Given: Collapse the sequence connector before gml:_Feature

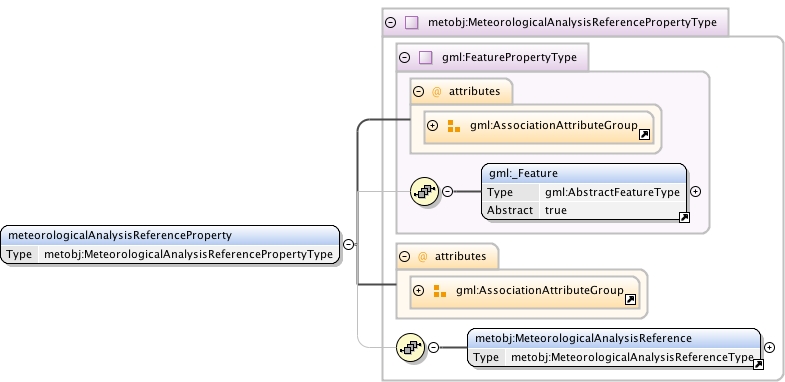Looking at the screenshot, I should point(448,191).
